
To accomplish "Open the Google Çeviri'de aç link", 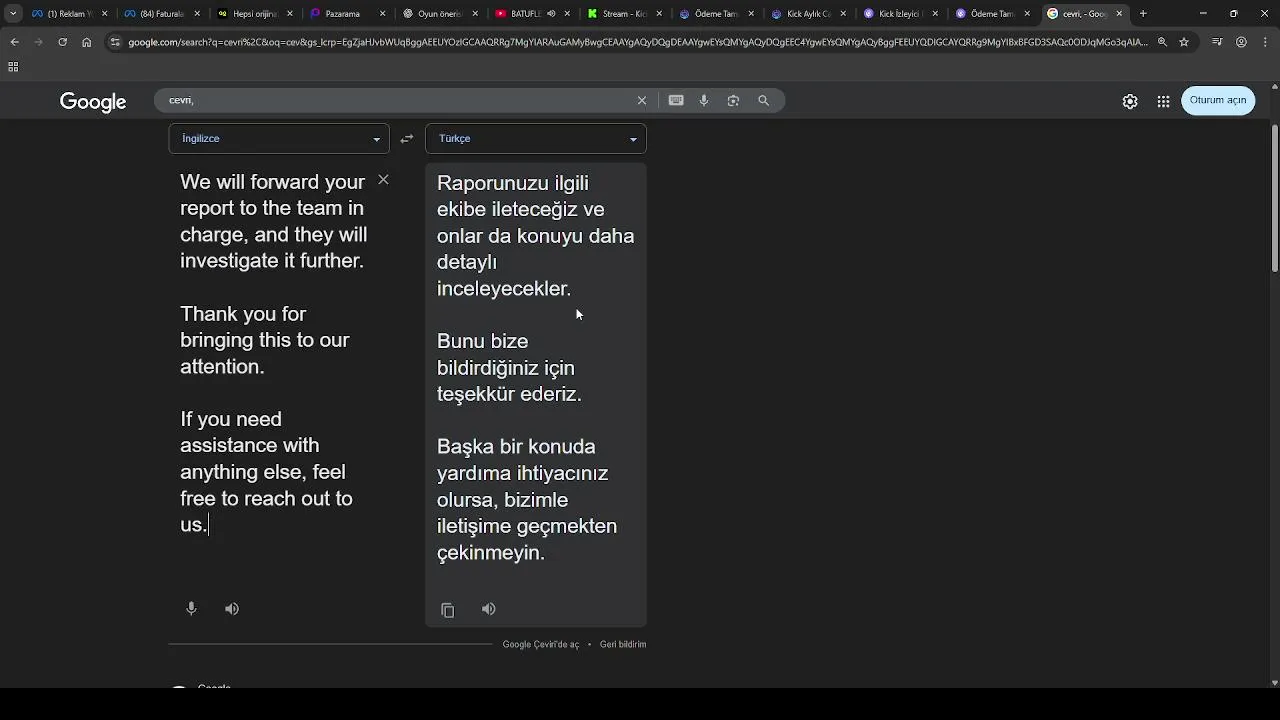I will click(x=541, y=645).
